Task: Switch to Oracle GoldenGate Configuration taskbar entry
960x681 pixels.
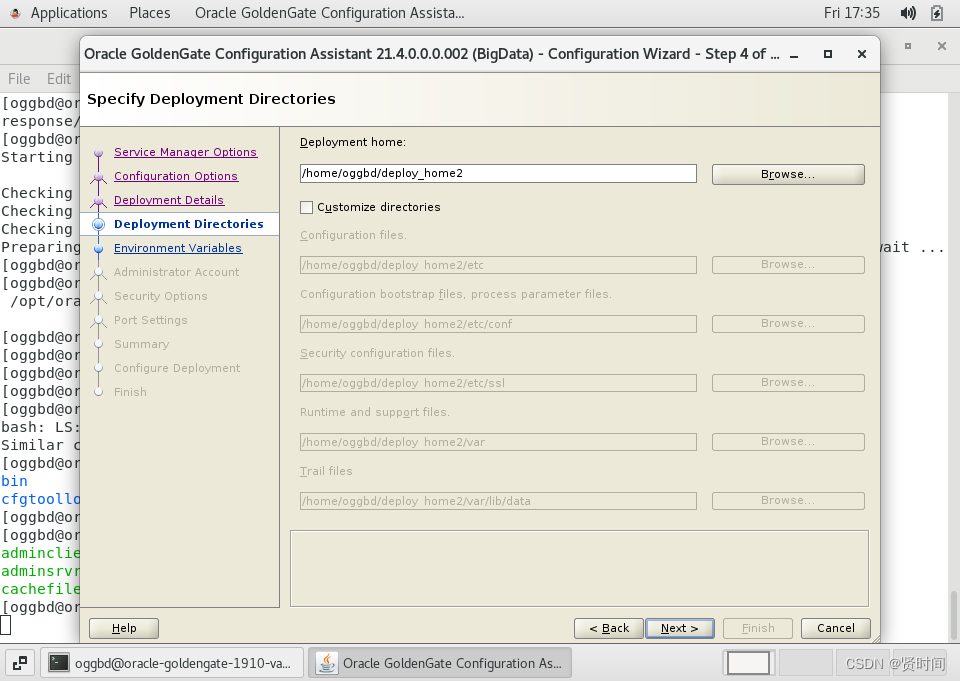Action: click(x=440, y=663)
